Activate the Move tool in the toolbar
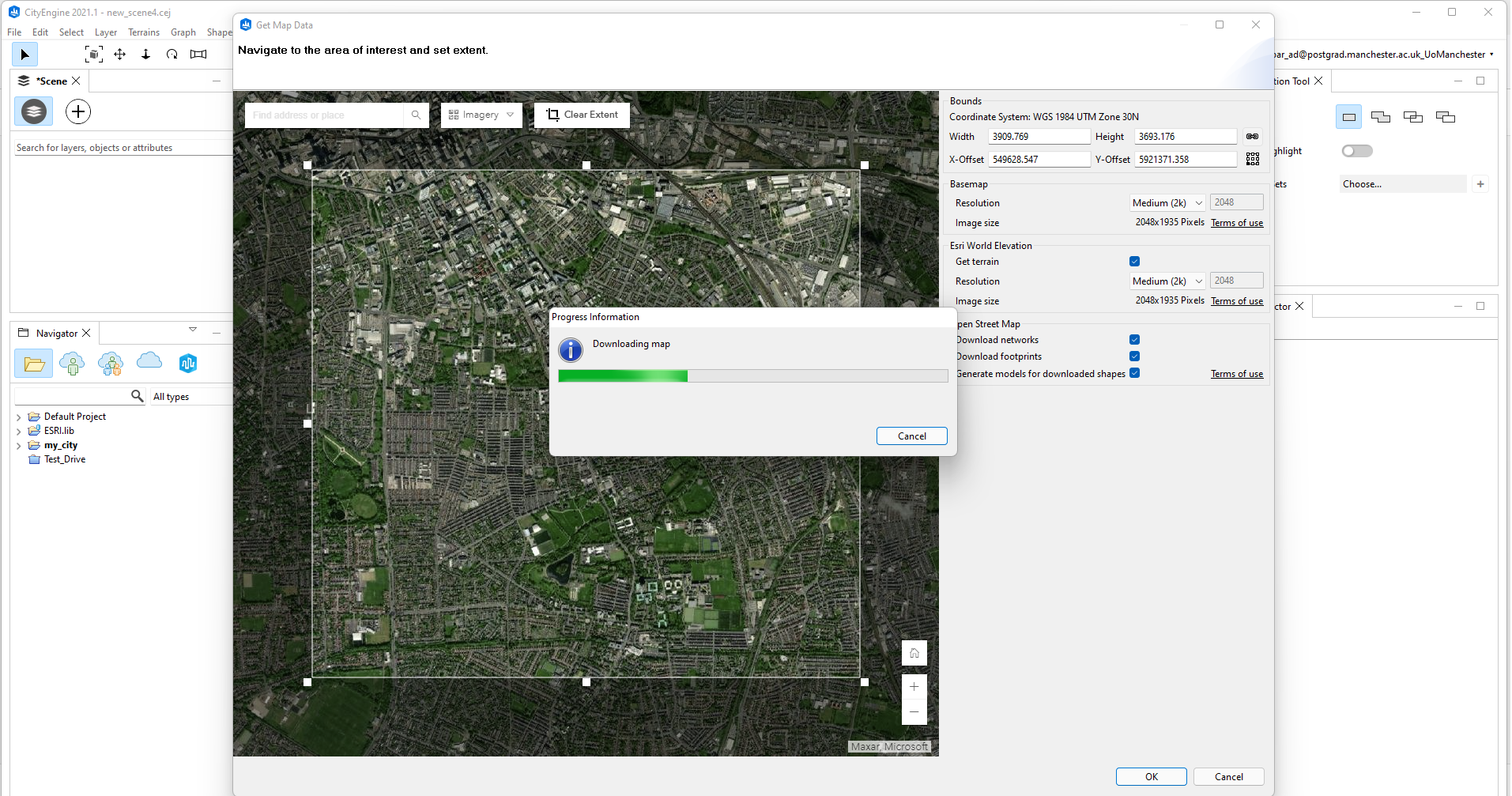 (119, 54)
